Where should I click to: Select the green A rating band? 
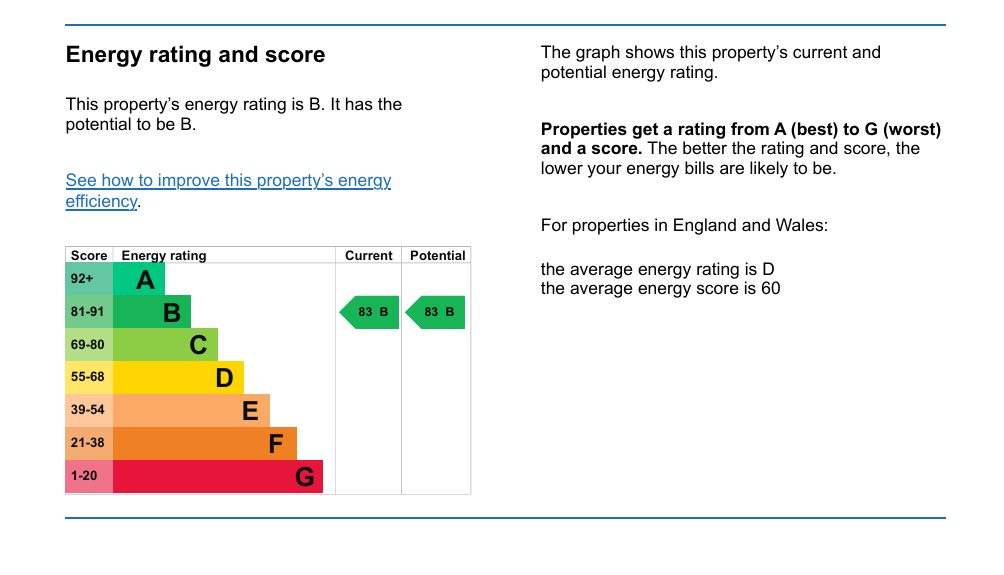tap(139, 280)
